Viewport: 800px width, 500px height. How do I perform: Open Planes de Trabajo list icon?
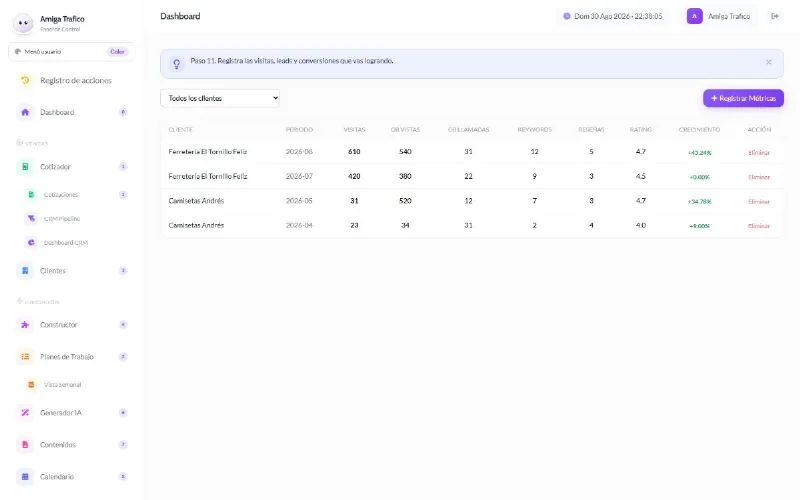(x=25, y=357)
